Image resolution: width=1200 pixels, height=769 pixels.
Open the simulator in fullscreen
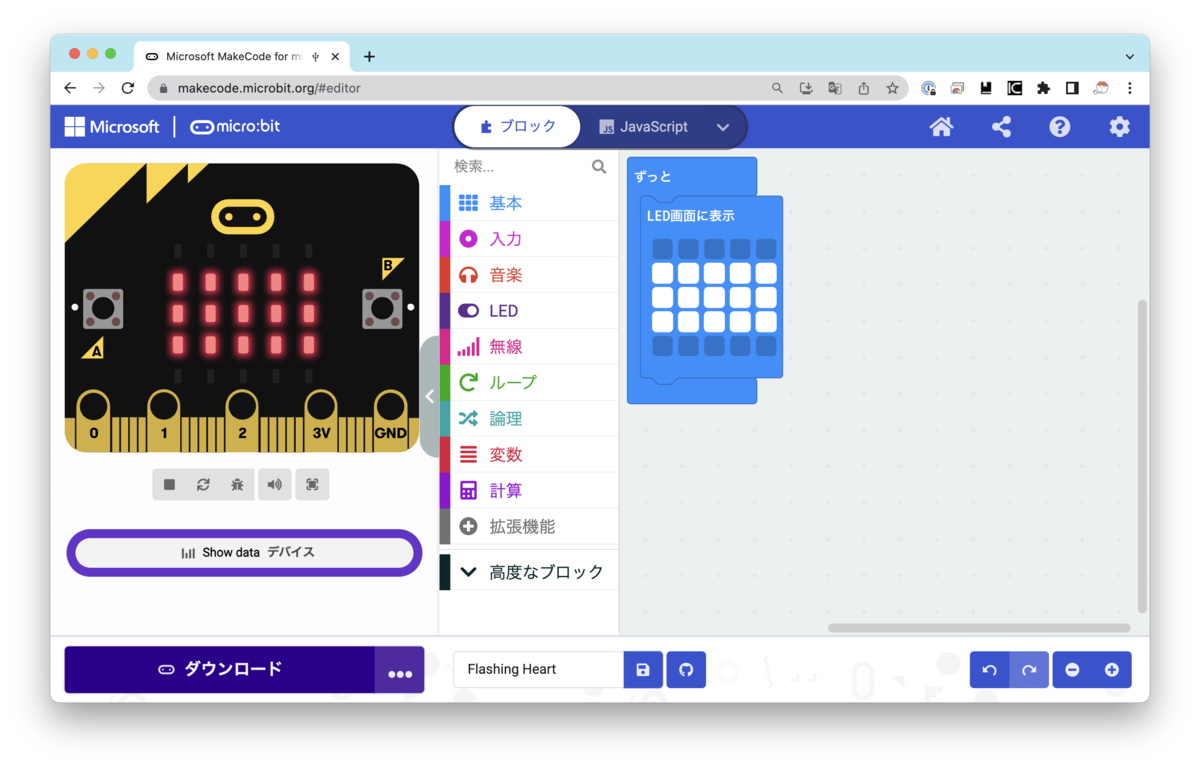pos(312,484)
